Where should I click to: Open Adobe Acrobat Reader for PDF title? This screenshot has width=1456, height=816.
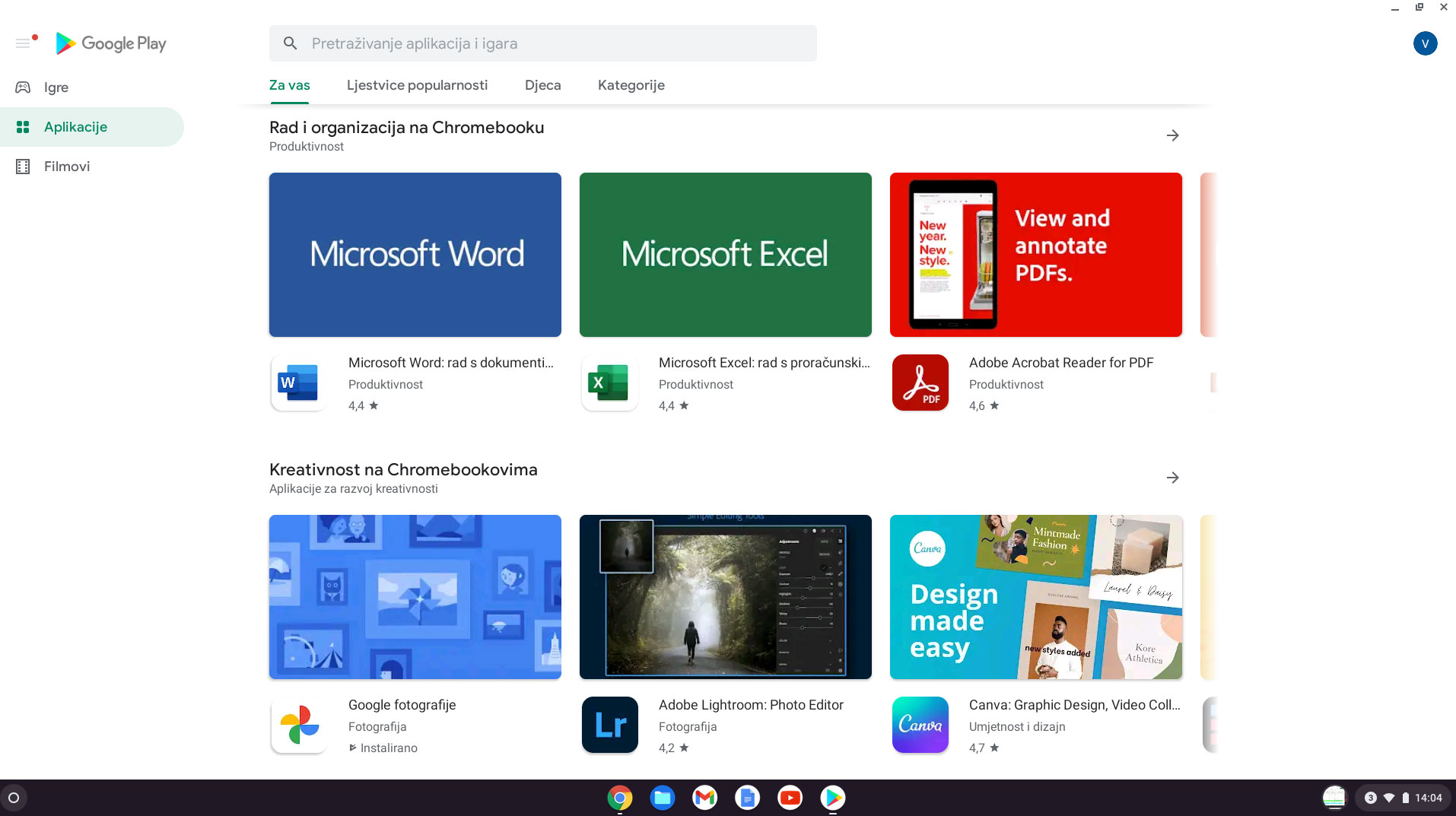click(1061, 363)
